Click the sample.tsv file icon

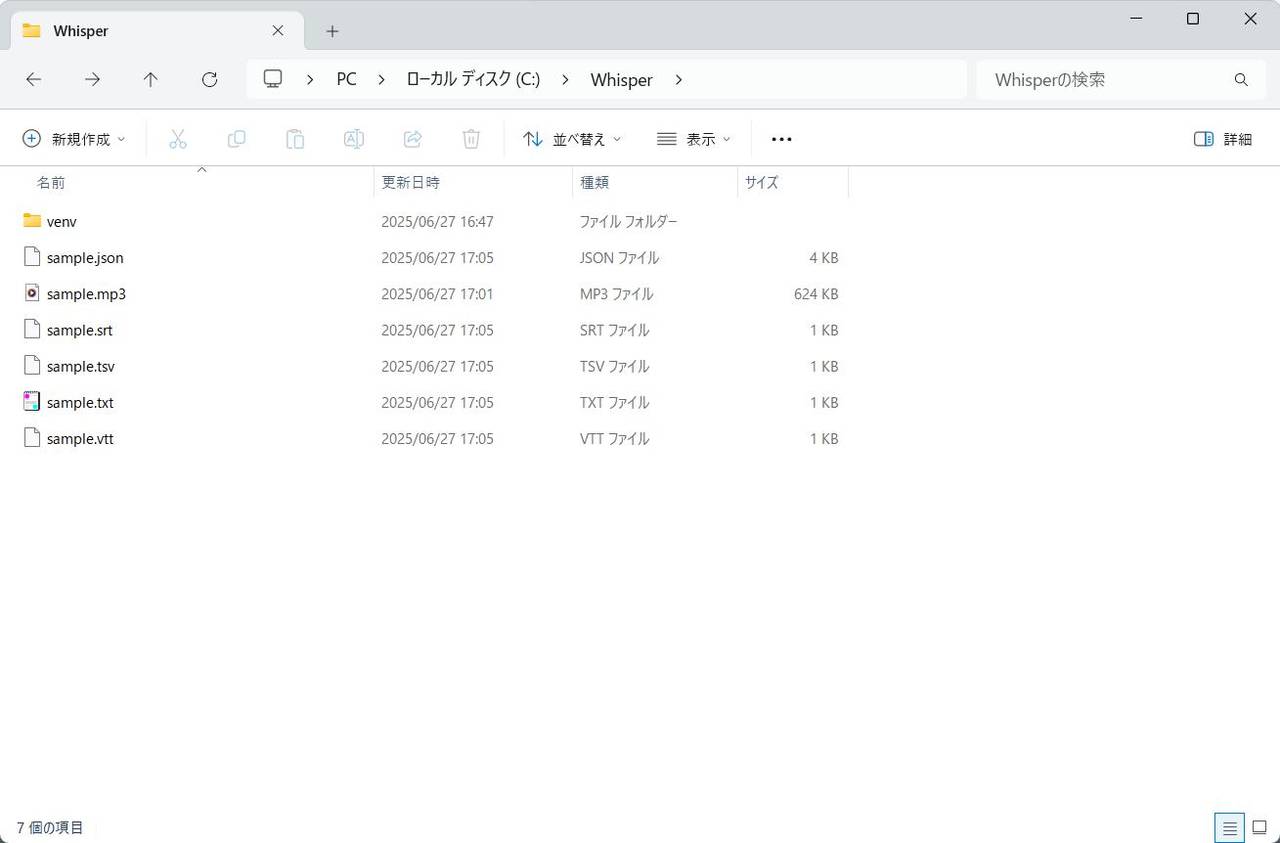point(32,366)
